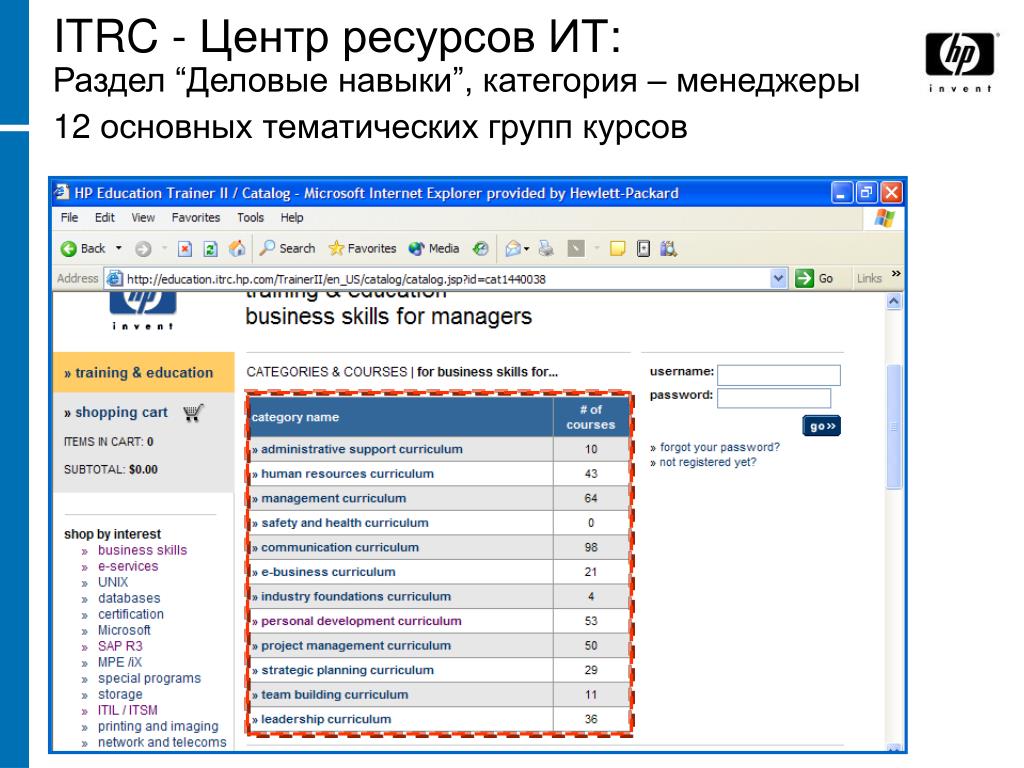Image resolution: width=1024 pixels, height=768 pixels.
Task: Open team building curriculum category
Action: [x=335, y=695]
